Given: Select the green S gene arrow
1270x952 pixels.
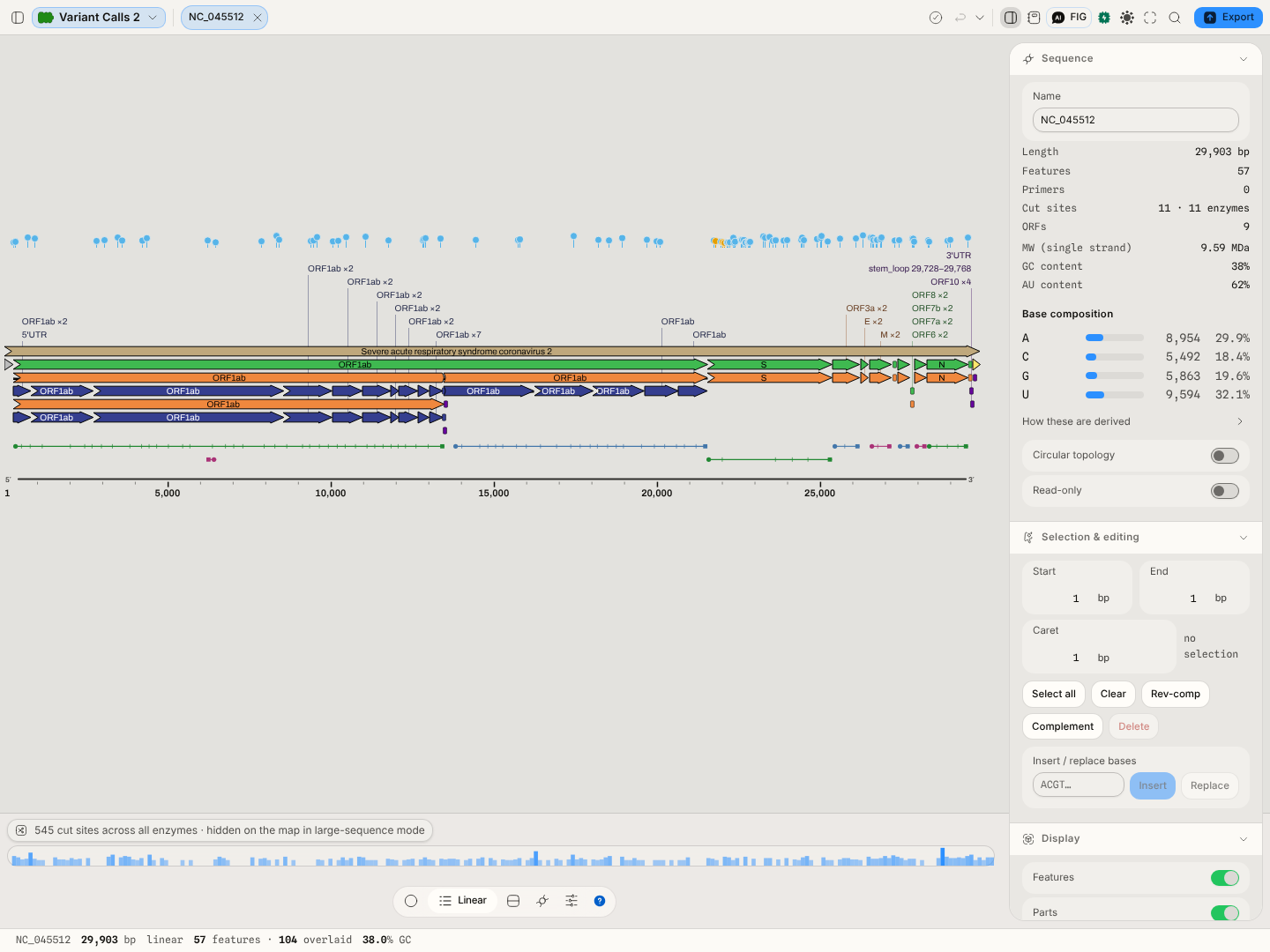Looking at the screenshot, I should 769,365.
